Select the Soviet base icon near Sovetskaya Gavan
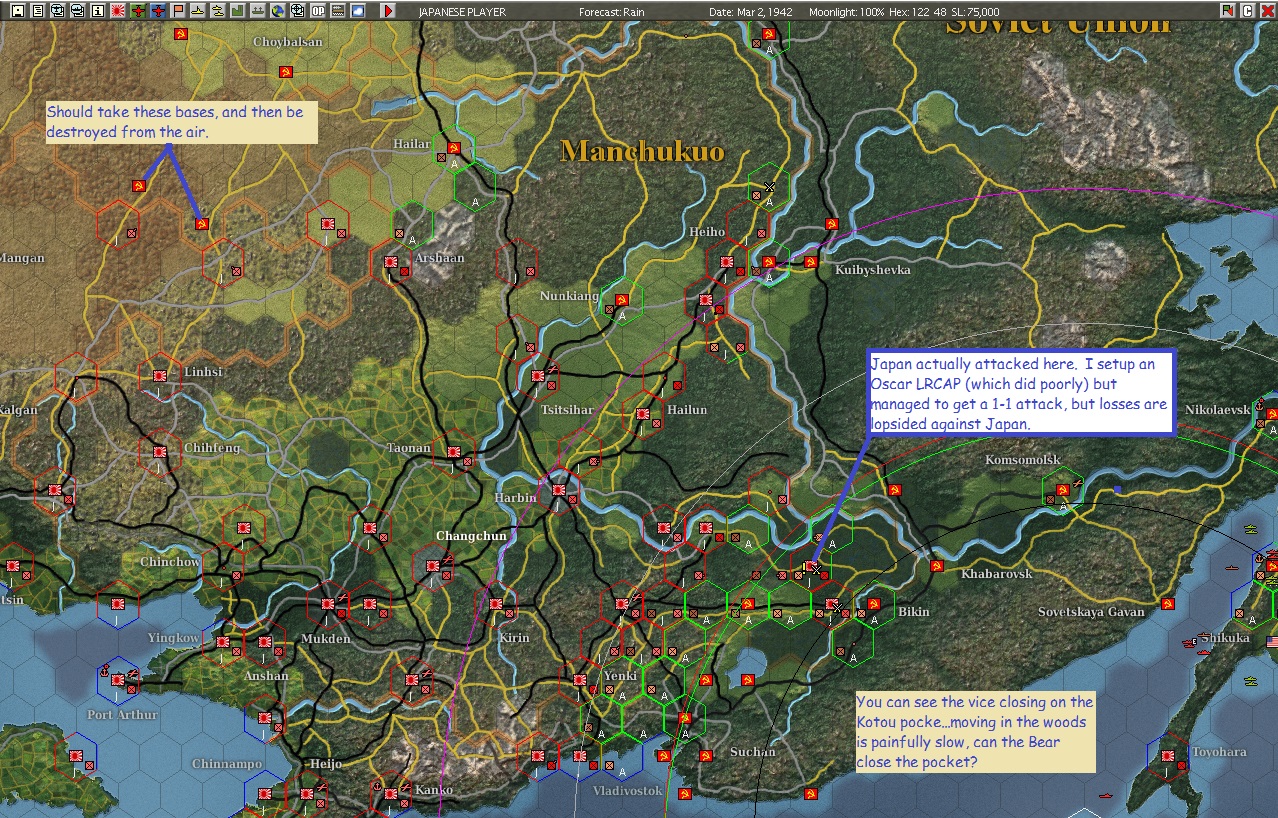 (x=1166, y=603)
